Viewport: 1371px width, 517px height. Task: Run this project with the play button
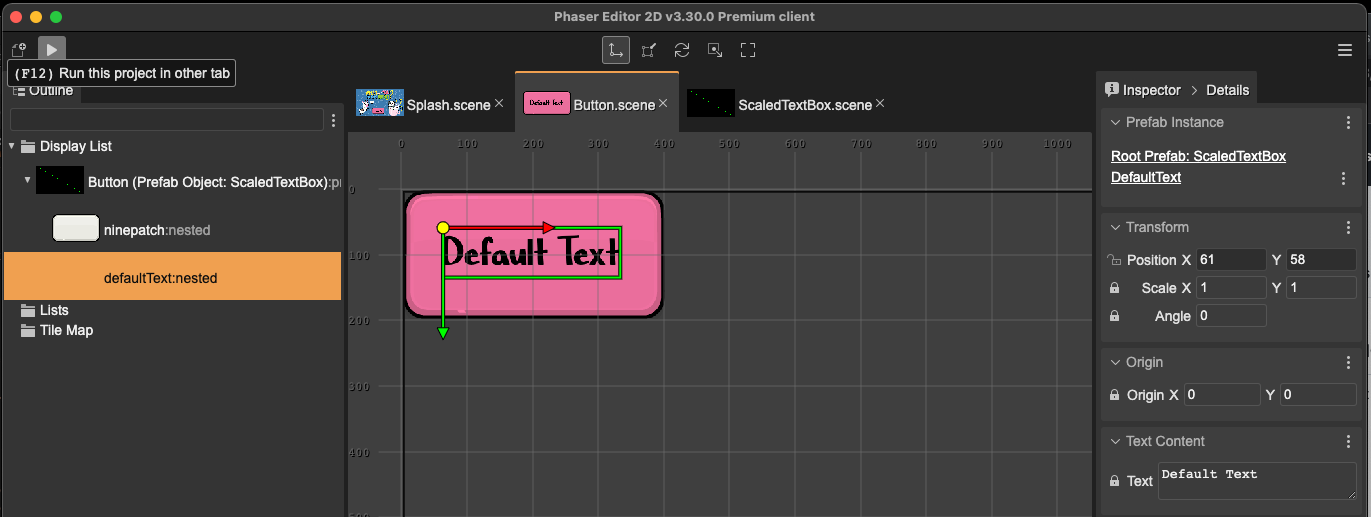coord(52,49)
